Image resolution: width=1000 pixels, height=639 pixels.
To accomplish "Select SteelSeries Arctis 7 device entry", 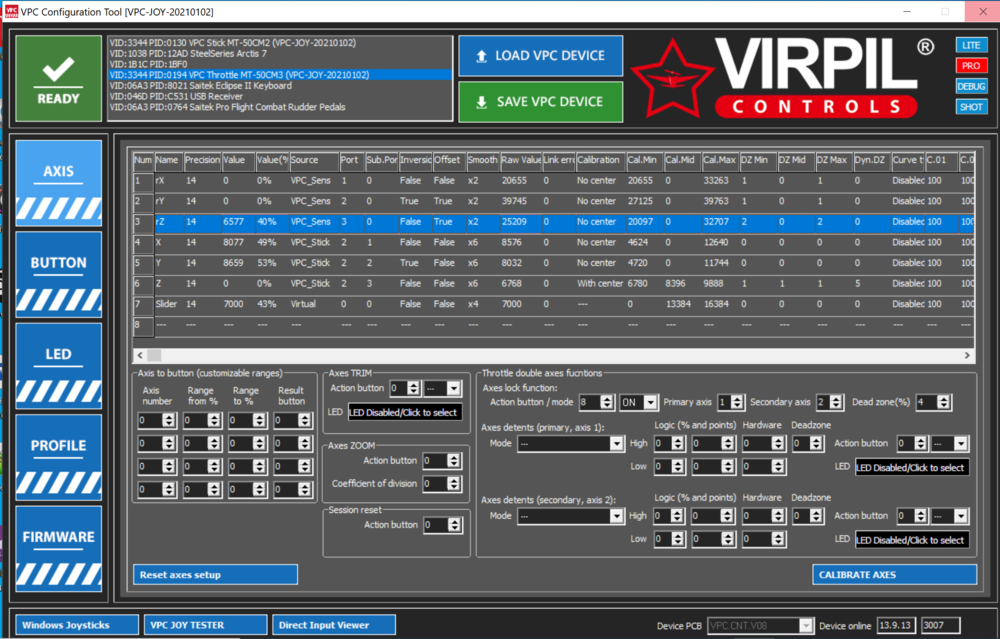I will [x=280, y=54].
